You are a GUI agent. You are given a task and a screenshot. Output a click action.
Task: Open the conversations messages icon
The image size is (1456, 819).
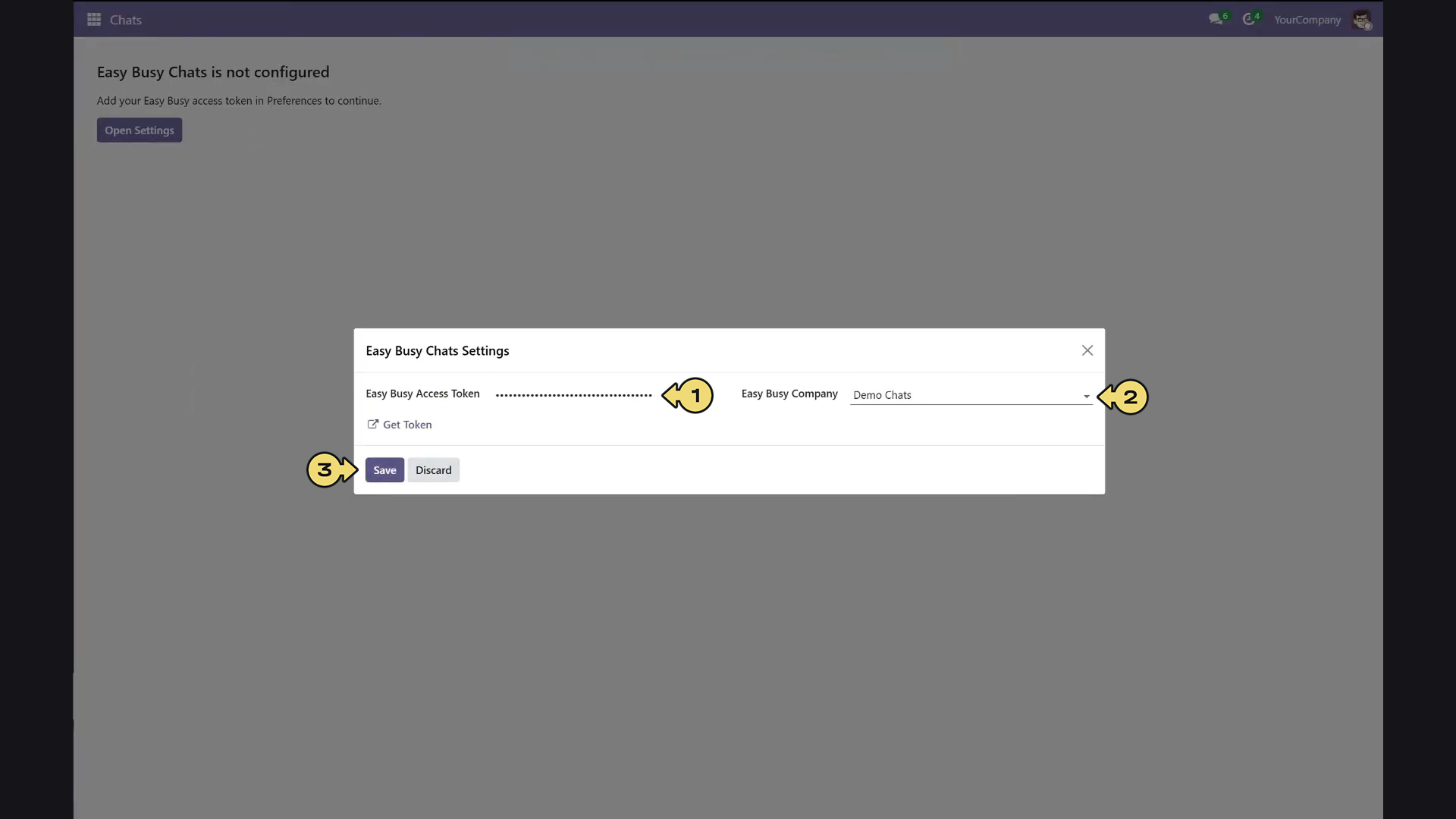1216,20
